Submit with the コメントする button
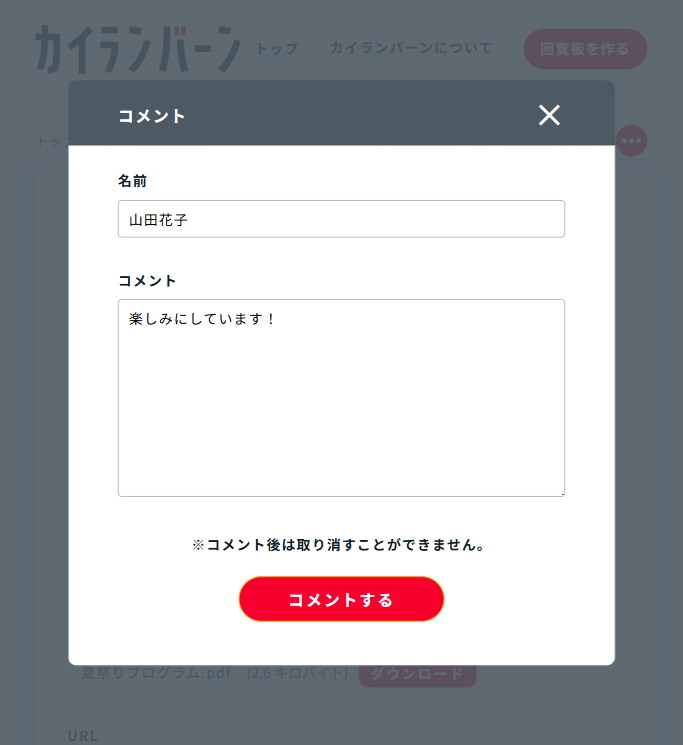The width and height of the screenshot is (683, 745). [x=341, y=600]
